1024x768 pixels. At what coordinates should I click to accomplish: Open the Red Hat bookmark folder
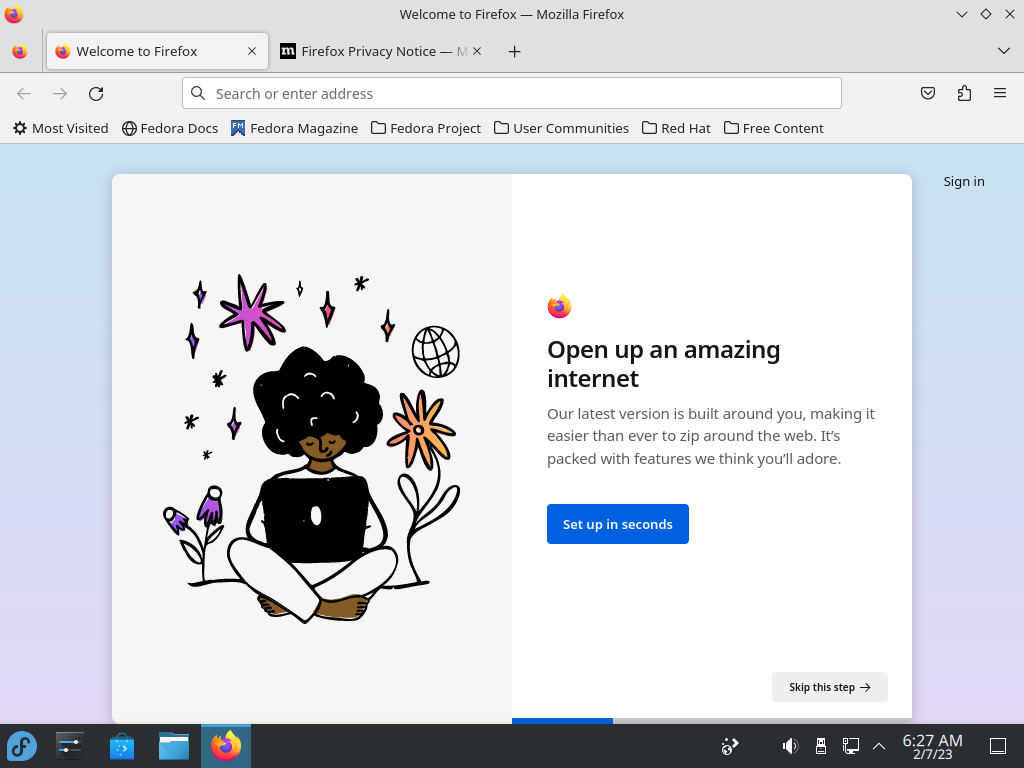pos(676,128)
